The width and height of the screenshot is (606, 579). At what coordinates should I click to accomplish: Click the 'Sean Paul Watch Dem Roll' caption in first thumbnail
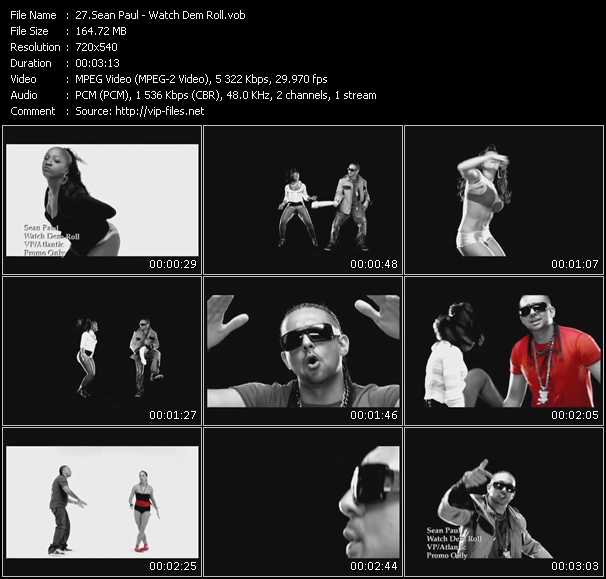51,232
